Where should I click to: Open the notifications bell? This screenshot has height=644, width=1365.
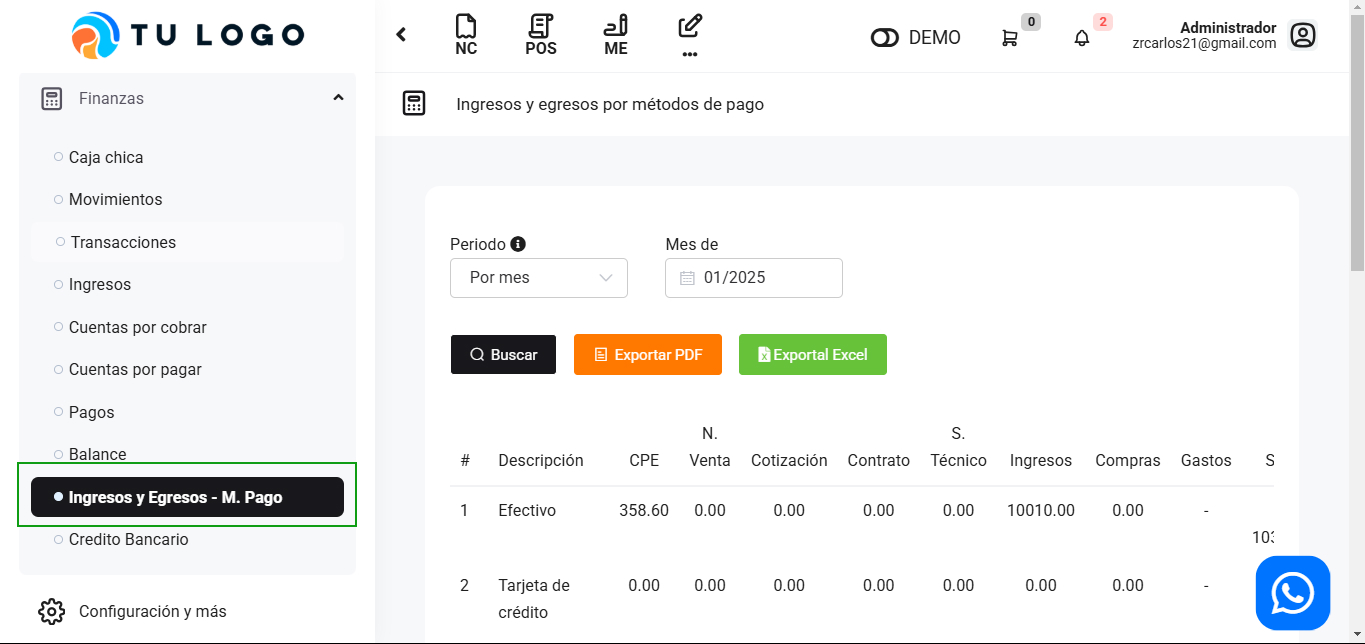pyautogui.click(x=1082, y=38)
